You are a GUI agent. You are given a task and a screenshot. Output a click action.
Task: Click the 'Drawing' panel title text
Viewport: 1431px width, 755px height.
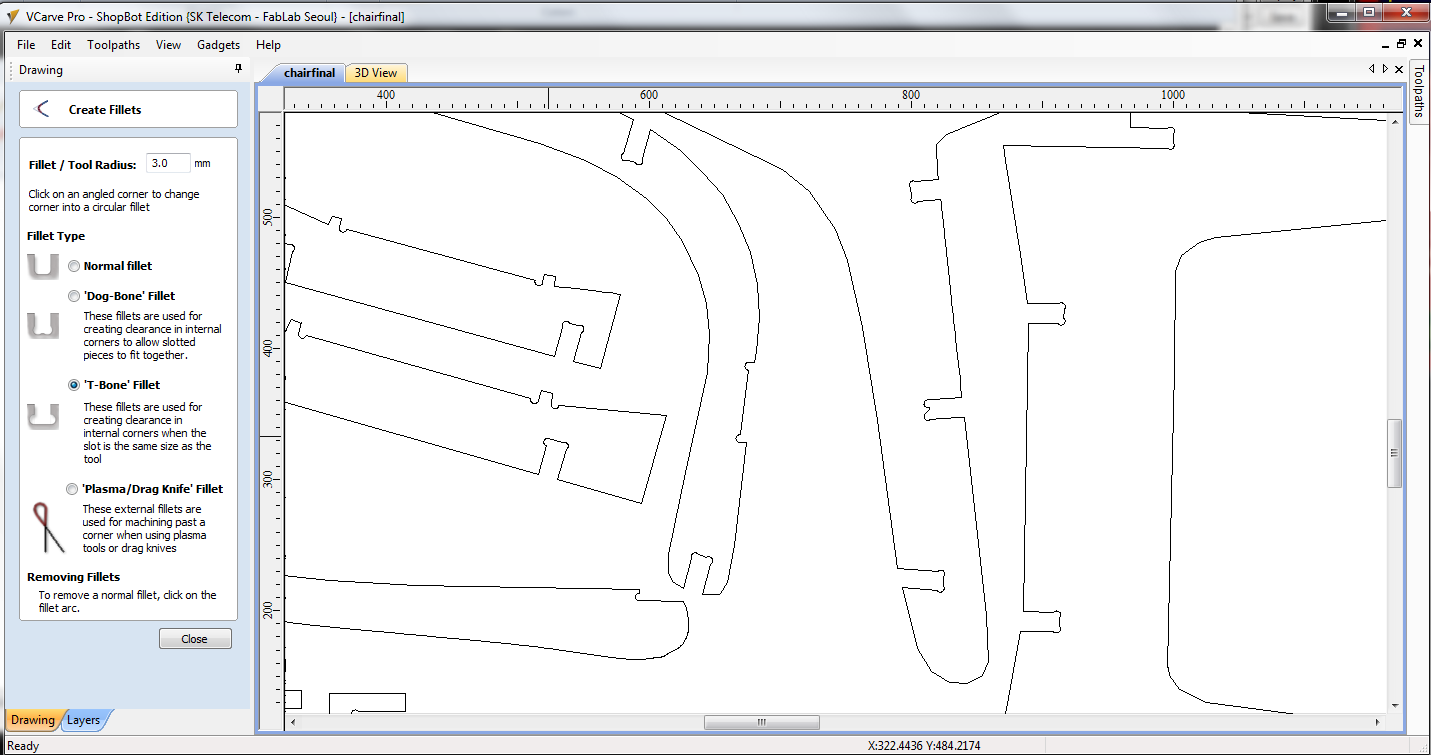(x=41, y=70)
